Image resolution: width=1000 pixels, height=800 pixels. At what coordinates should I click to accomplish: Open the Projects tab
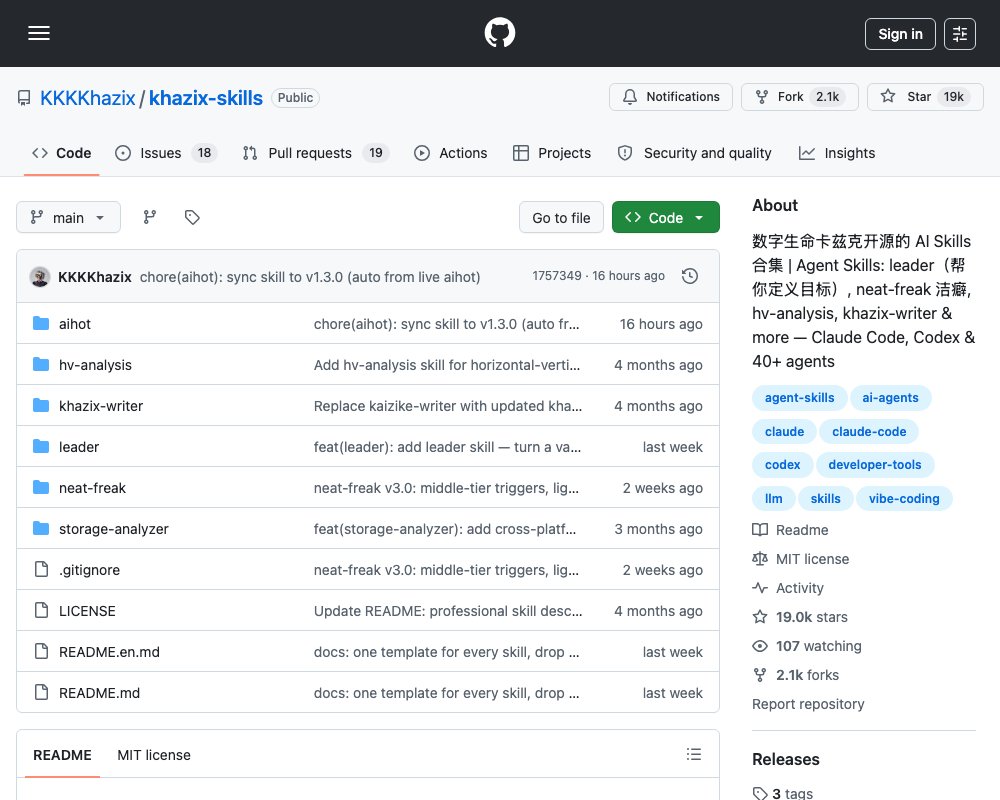[552, 153]
